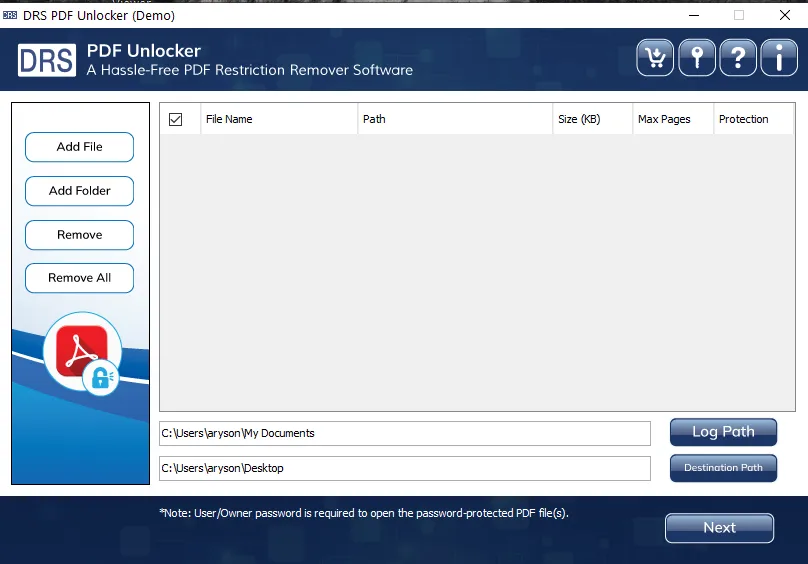
Task: Minimize the DRS PDF Unlocker window
Action: coord(694,15)
